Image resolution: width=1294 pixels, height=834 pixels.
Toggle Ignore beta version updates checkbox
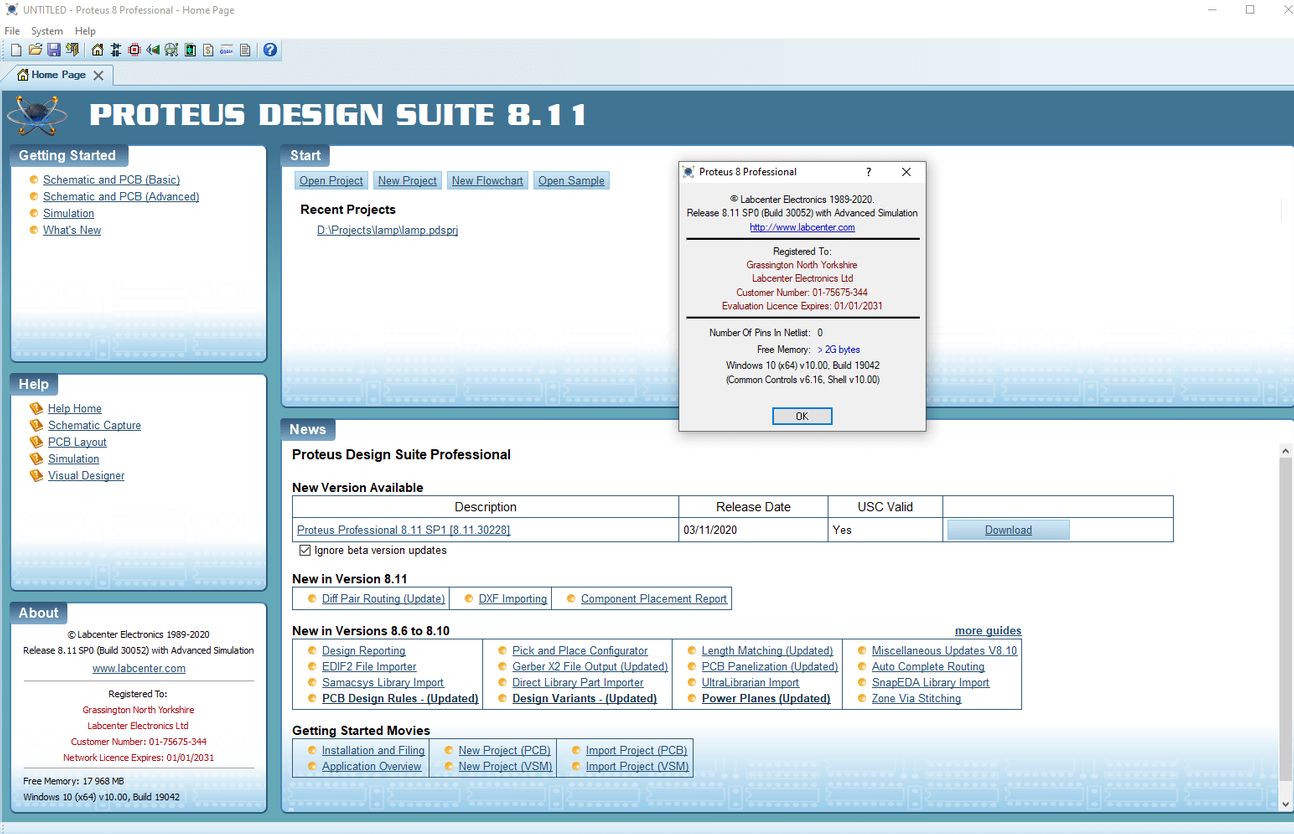pos(305,550)
